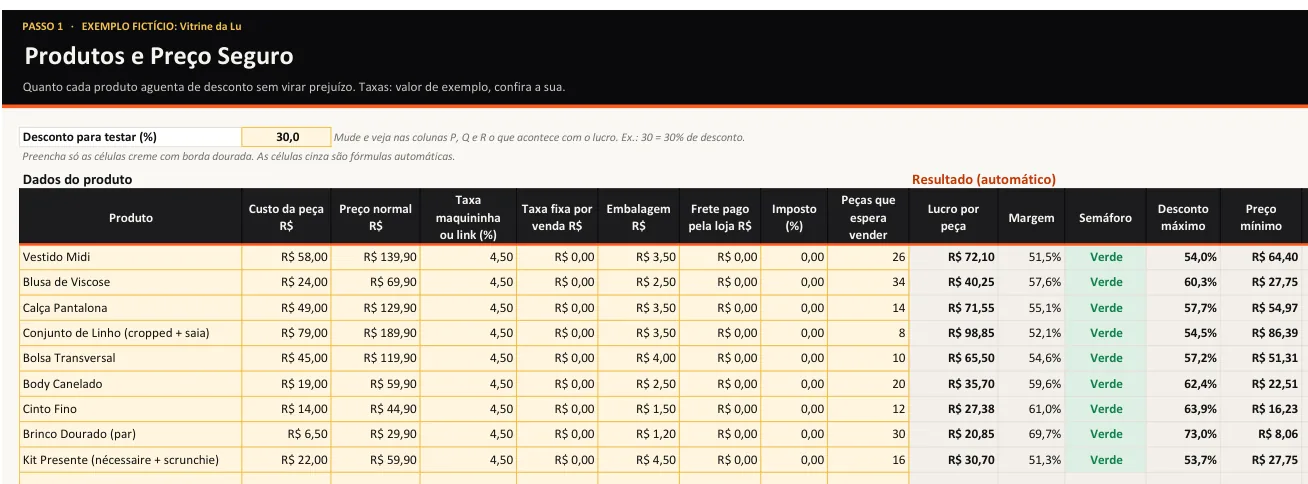This screenshot has height=484, width=1308.
Task: Click the profit cell R$ 72,10
Action: (953, 257)
